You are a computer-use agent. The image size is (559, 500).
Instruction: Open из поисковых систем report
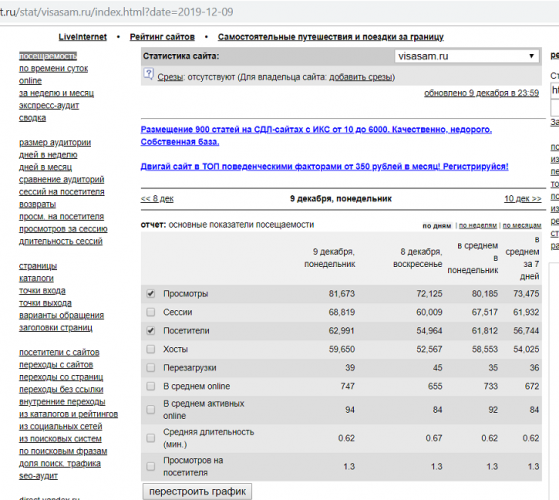point(60,439)
